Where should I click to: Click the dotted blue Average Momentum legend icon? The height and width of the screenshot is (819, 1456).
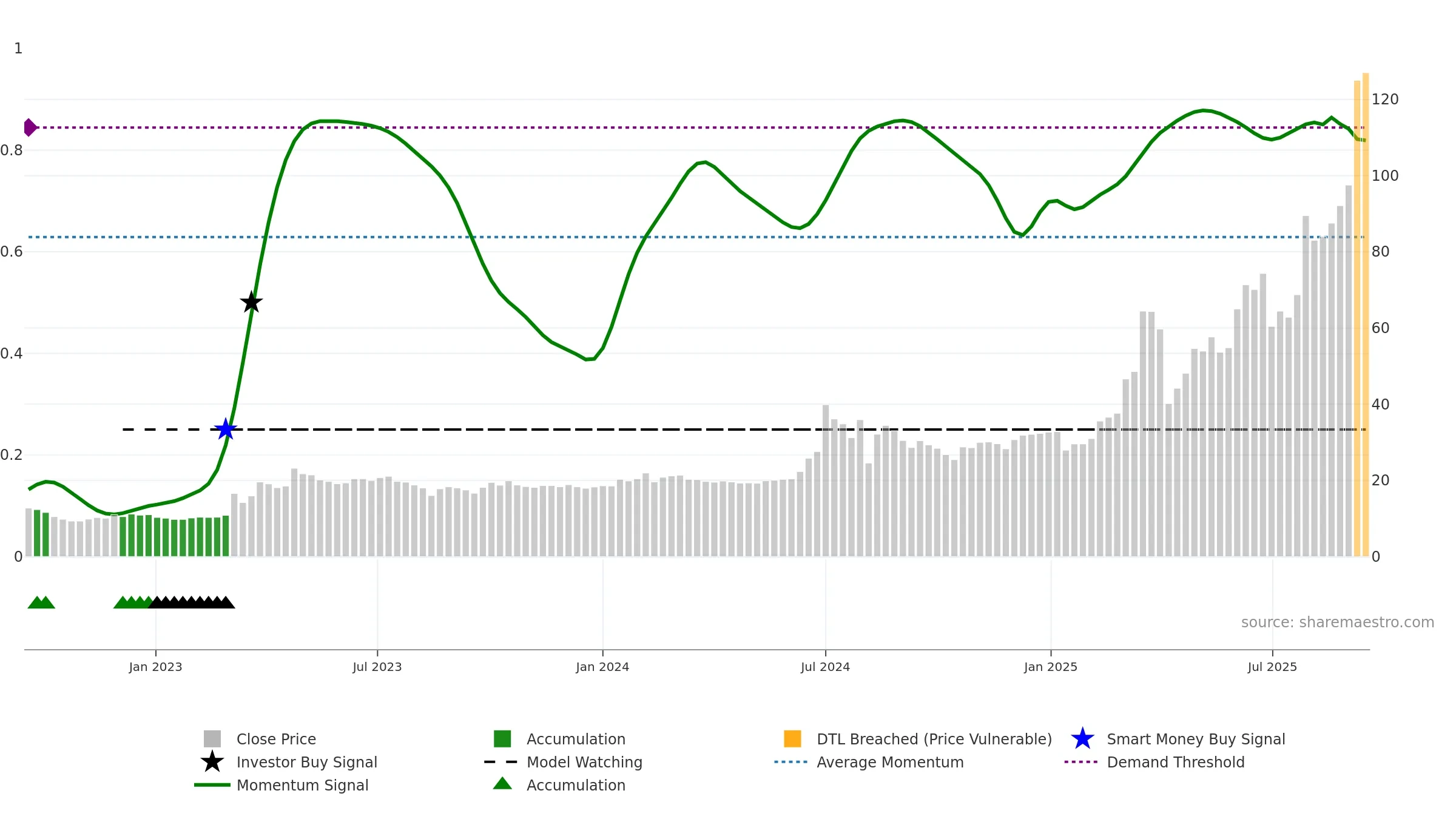(791, 761)
